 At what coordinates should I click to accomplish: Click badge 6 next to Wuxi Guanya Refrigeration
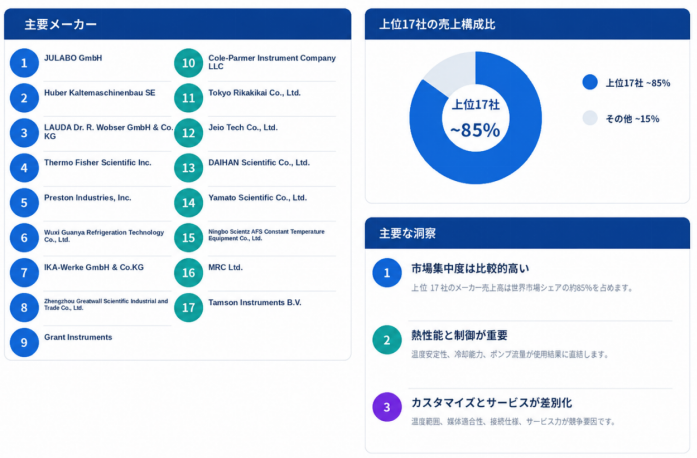[24, 238]
